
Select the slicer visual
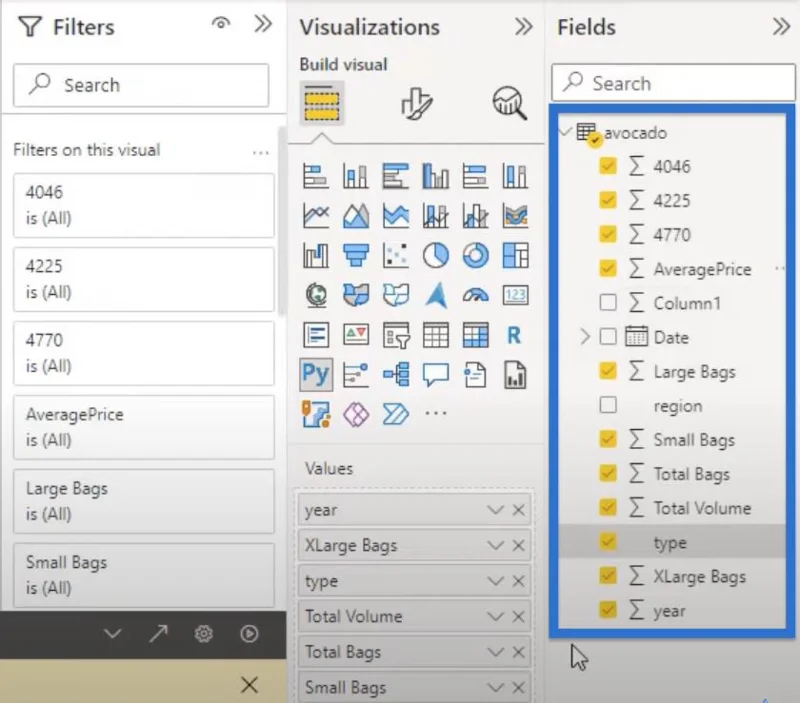(x=395, y=335)
